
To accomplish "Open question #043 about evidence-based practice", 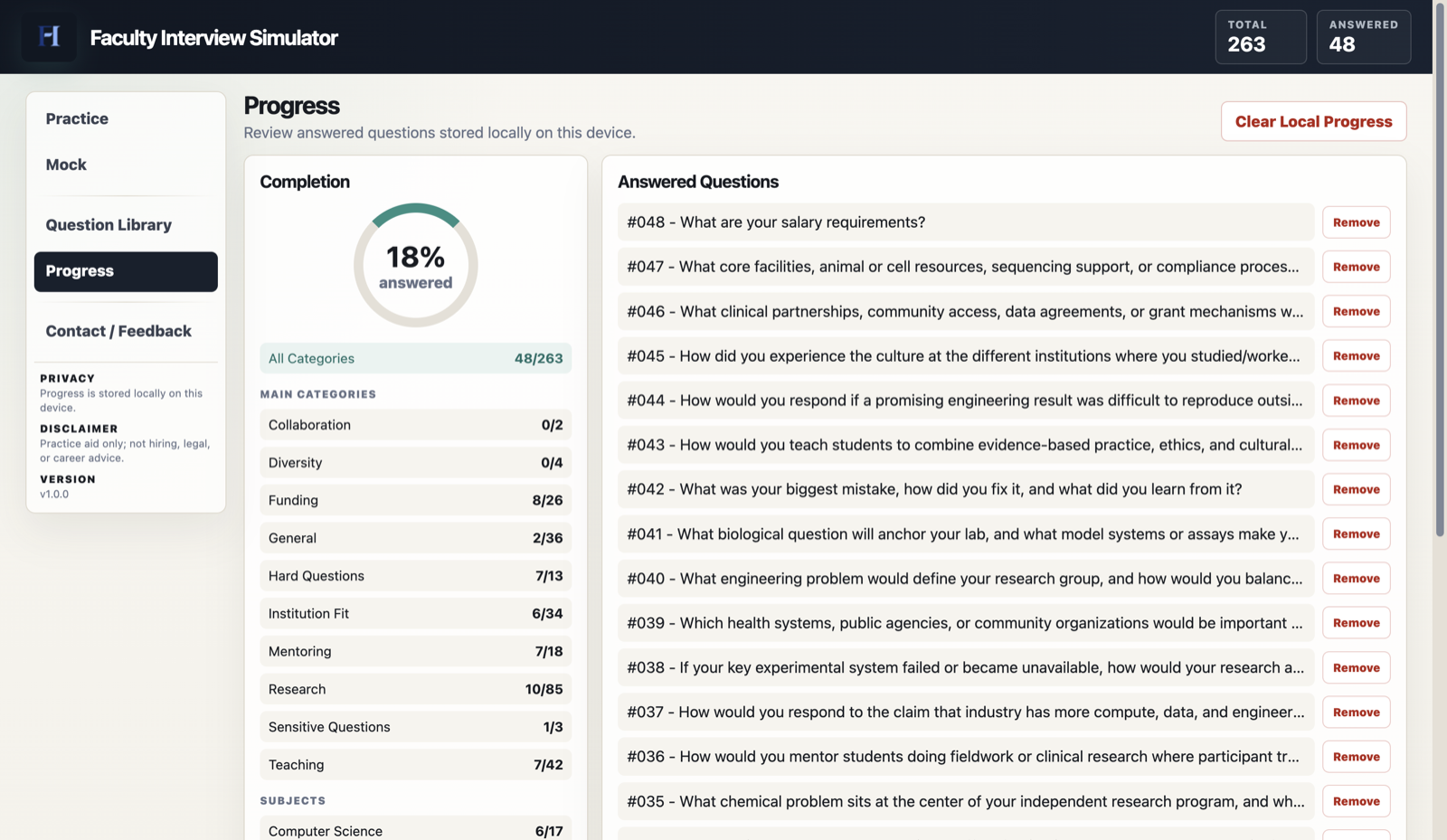I will pos(966,445).
